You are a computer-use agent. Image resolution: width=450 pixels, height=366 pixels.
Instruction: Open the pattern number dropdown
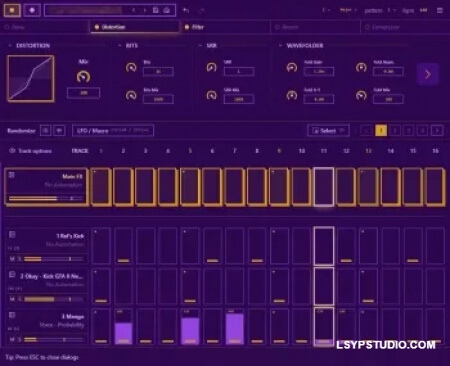[x=391, y=10]
